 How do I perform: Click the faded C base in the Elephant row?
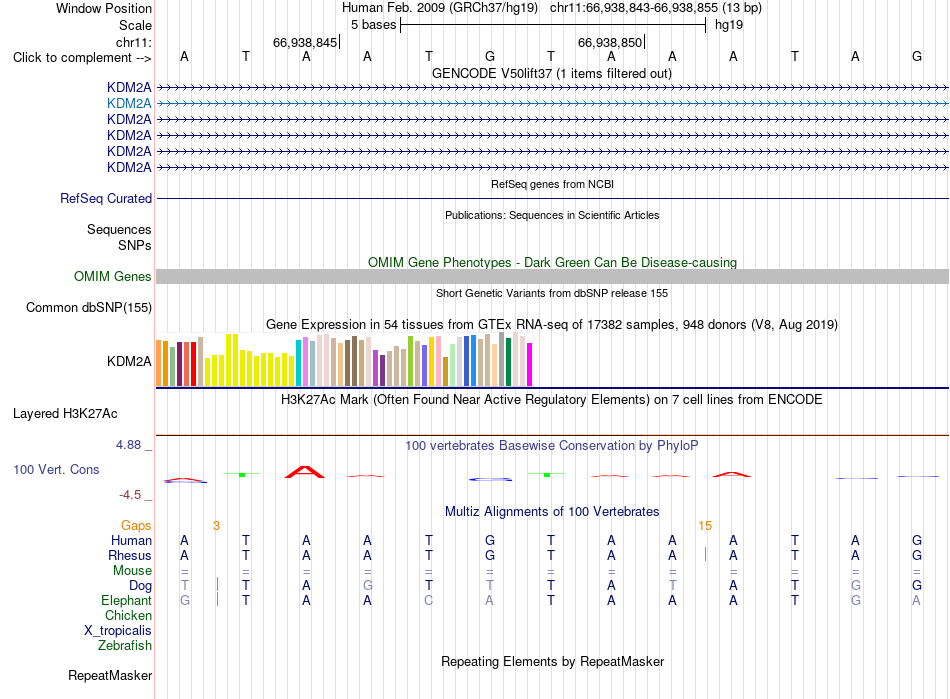pyautogui.click(x=428, y=601)
